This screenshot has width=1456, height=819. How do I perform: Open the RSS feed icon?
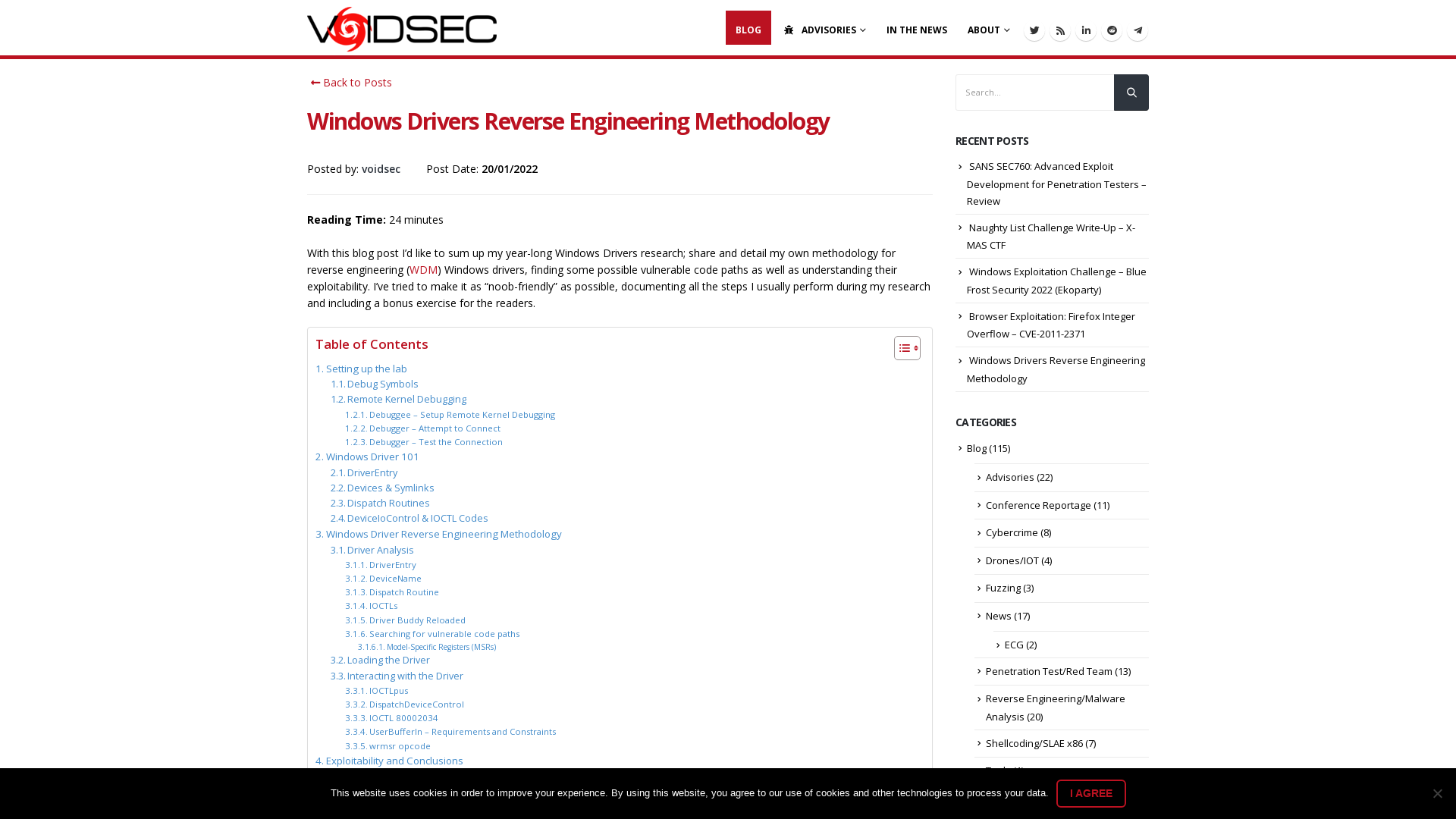click(1060, 30)
